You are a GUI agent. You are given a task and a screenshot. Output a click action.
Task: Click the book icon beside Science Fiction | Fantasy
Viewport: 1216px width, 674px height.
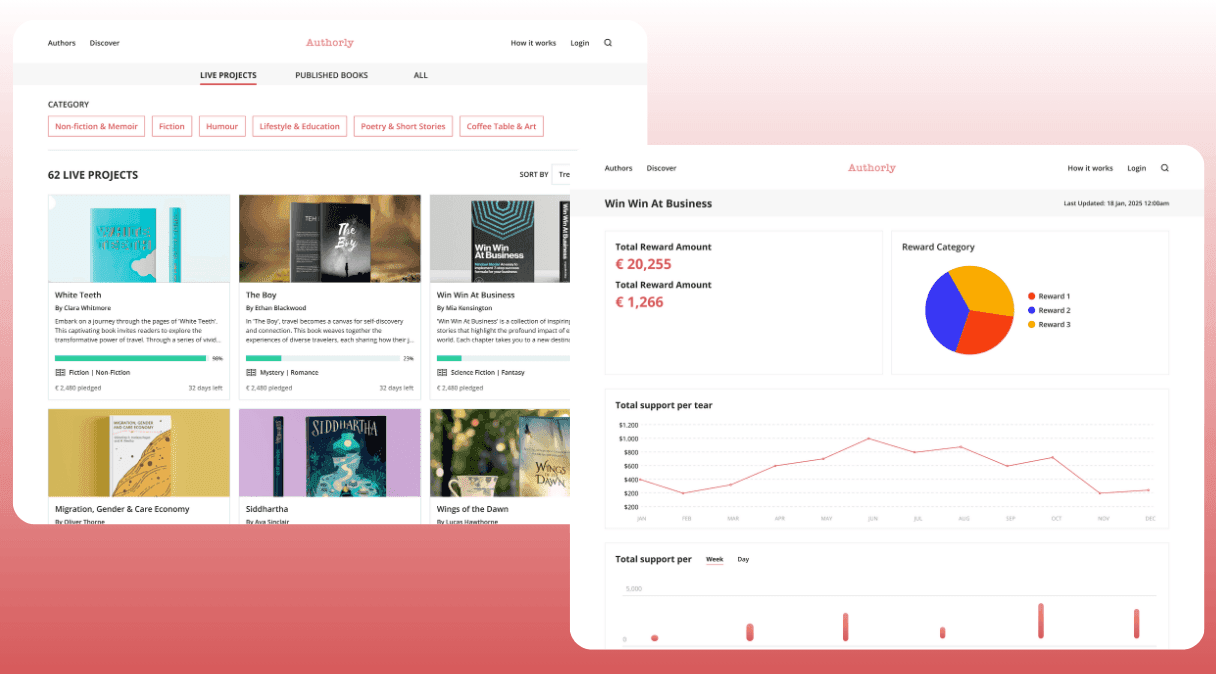coord(442,372)
